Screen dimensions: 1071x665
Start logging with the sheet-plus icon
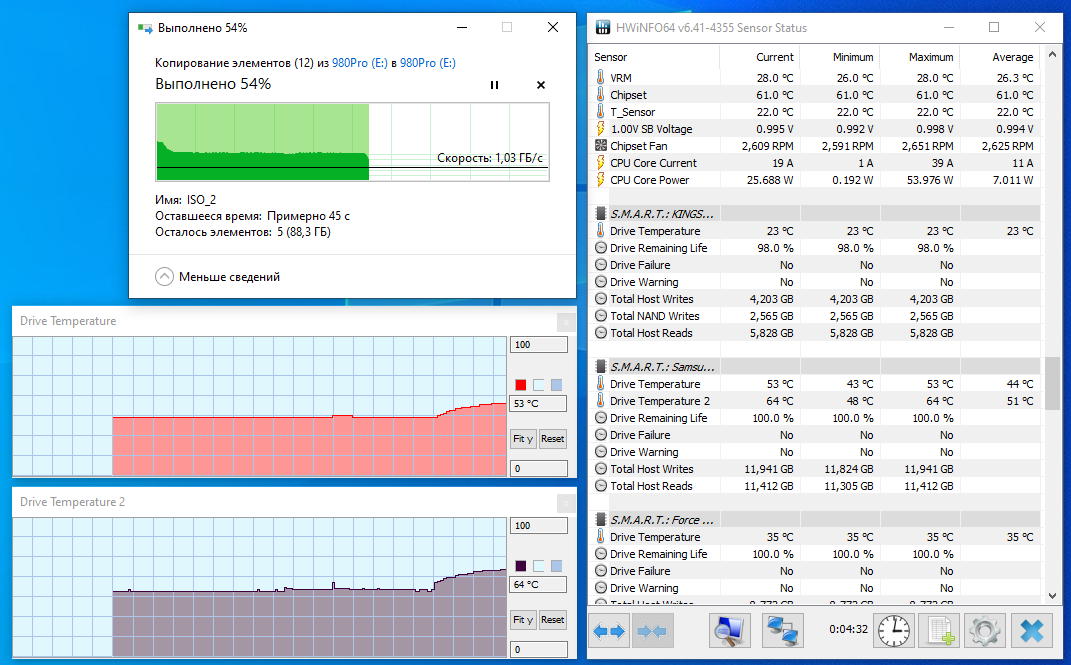click(x=940, y=630)
